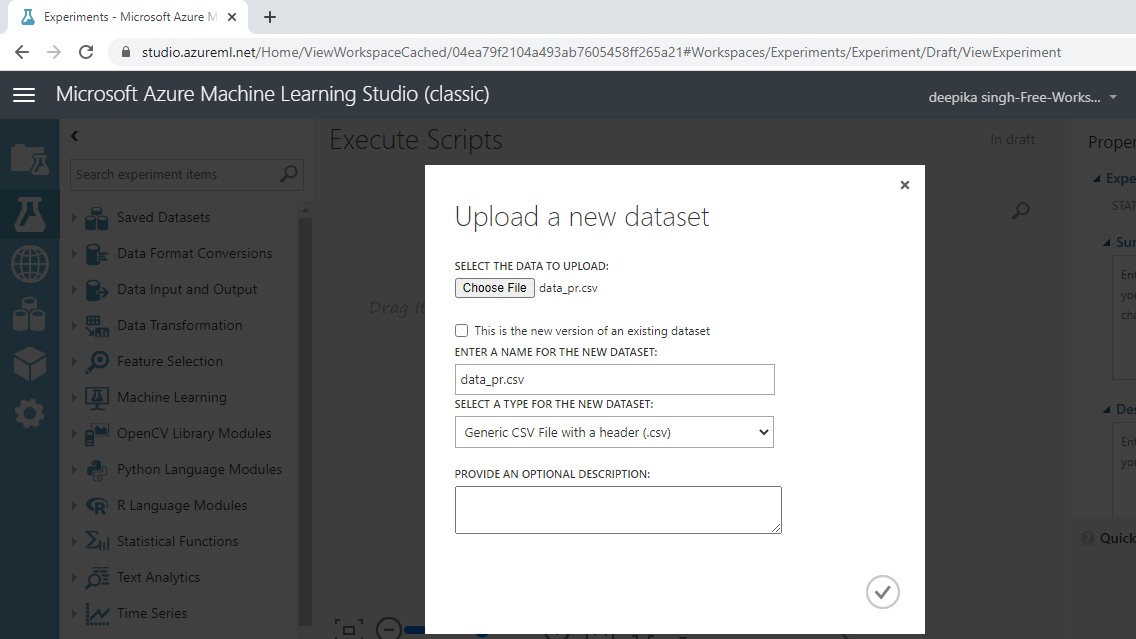The height and width of the screenshot is (639, 1136).
Task: Select the R Language Modules item
Action: click(x=182, y=506)
